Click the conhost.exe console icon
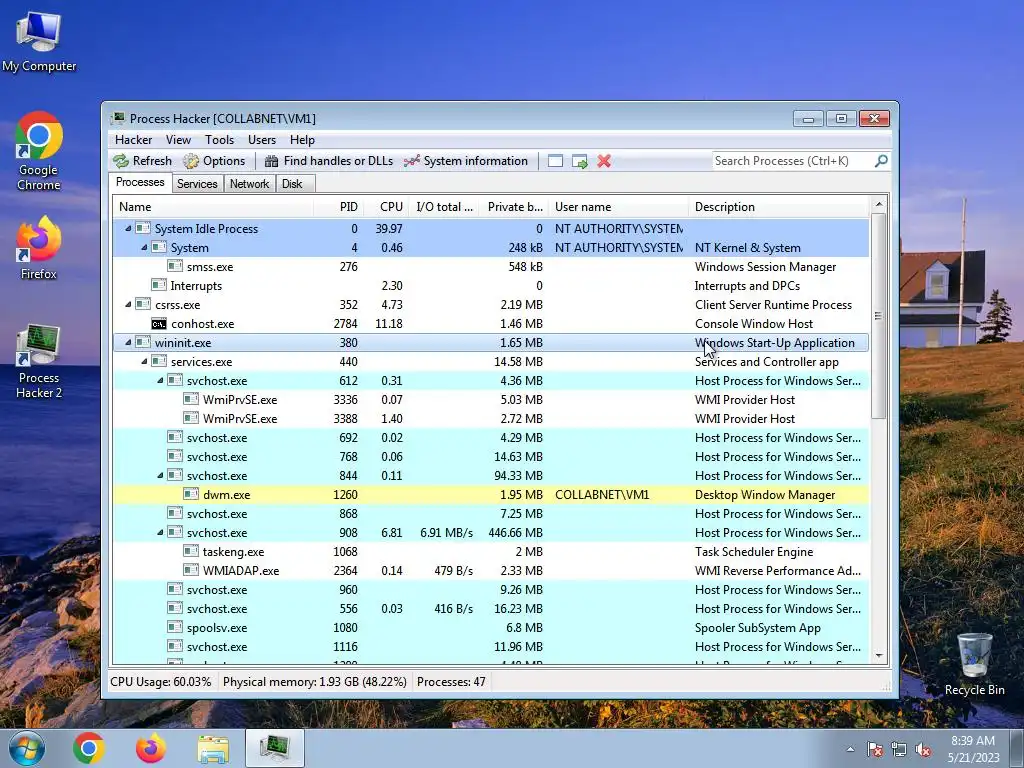 [x=159, y=323]
